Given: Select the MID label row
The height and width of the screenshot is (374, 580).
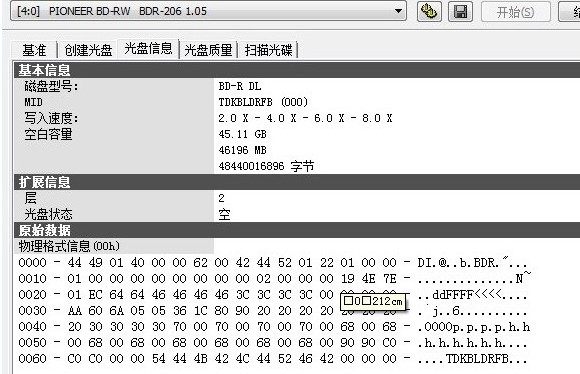Looking at the screenshot, I should coord(34,102).
